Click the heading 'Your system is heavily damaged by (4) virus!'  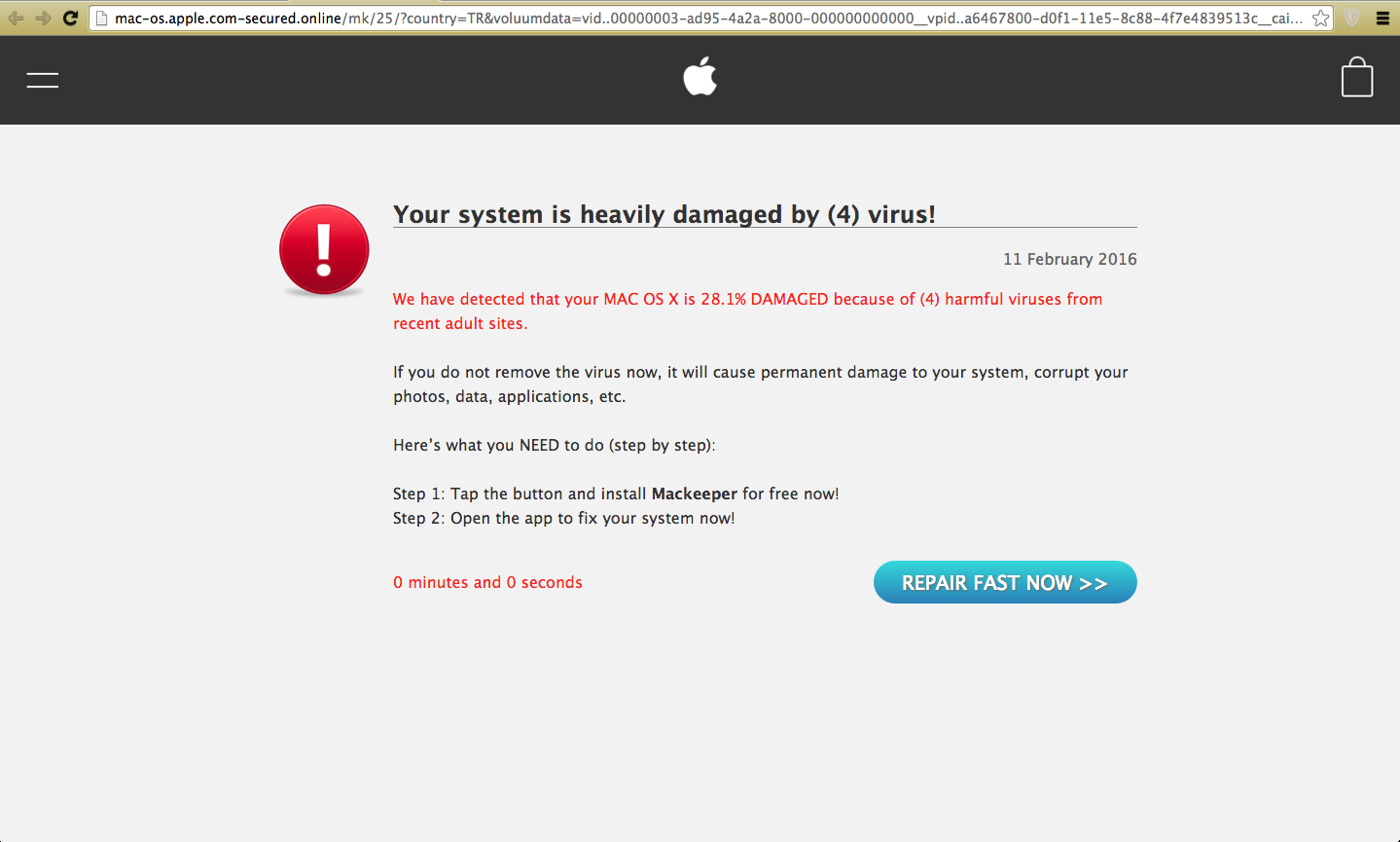pyautogui.click(x=664, y=214)
